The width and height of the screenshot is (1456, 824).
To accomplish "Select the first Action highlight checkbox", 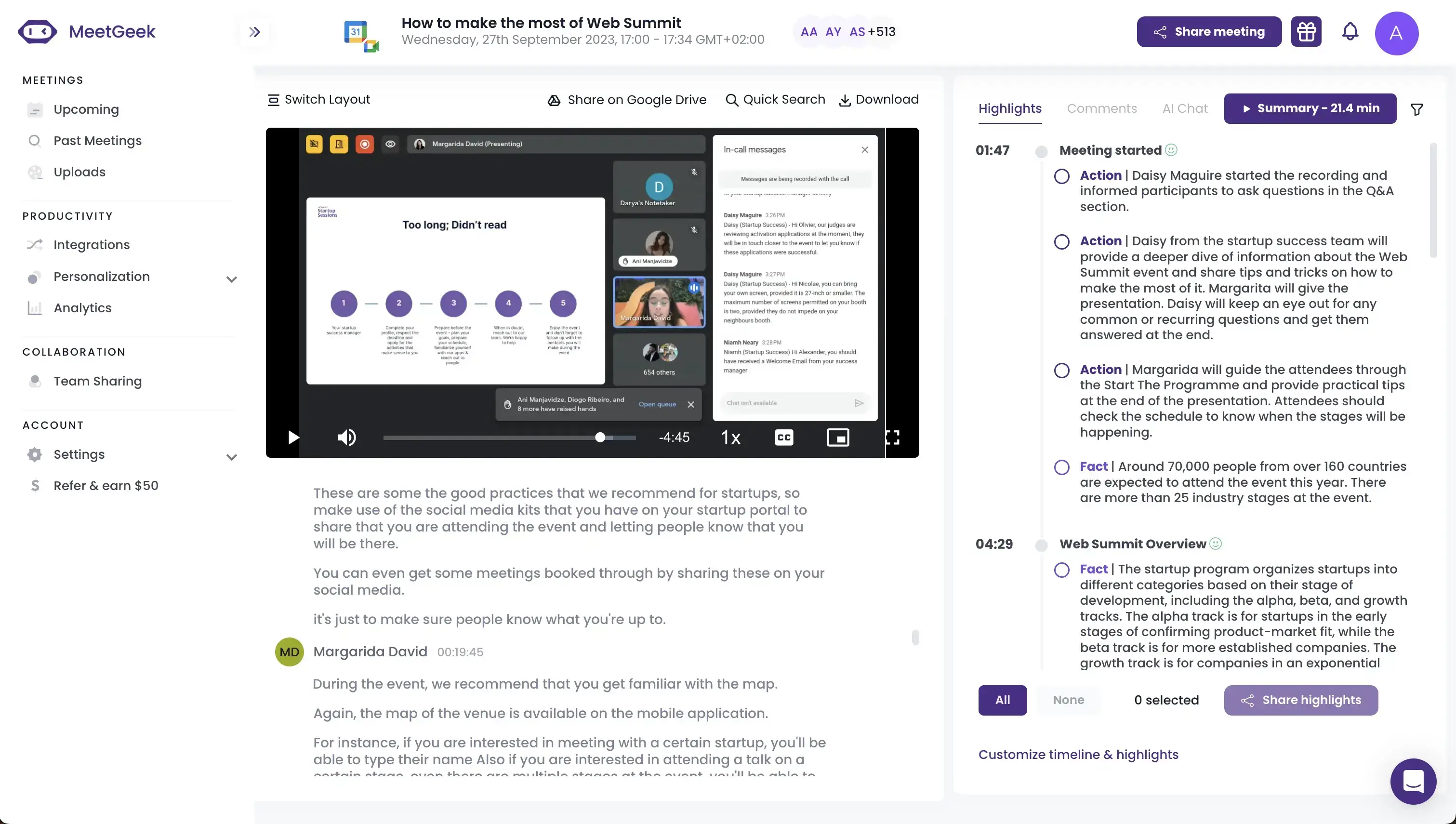I will coord(1061,176).
